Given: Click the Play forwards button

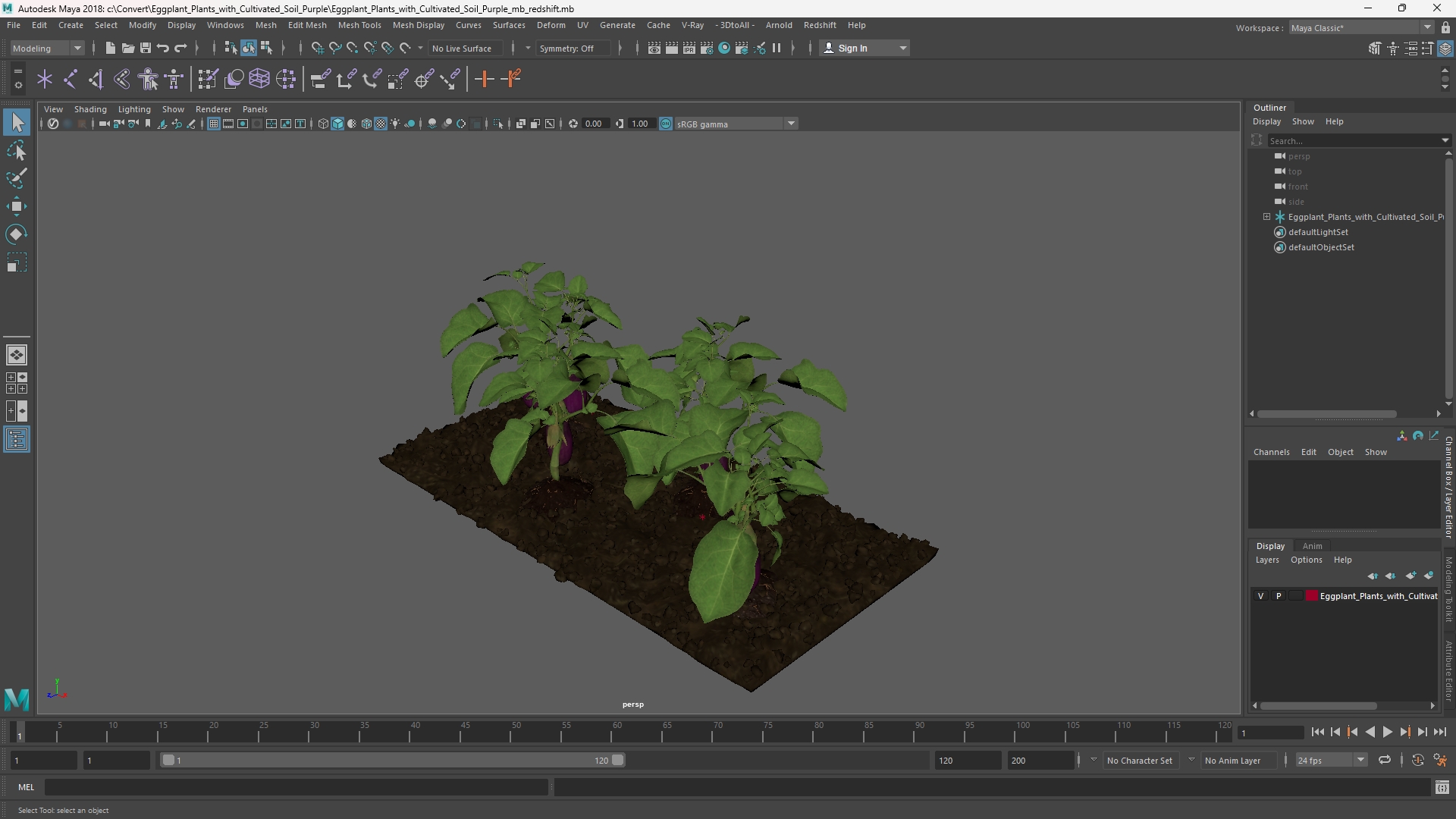Looking at the screenshot, I should click(1387, 732).
